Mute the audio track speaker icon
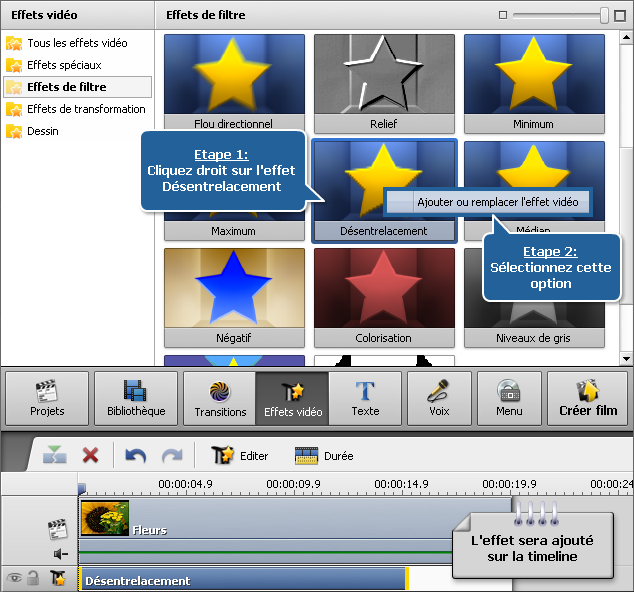Image resolution: width=634 pixels, height=592 pixels. 59,553
